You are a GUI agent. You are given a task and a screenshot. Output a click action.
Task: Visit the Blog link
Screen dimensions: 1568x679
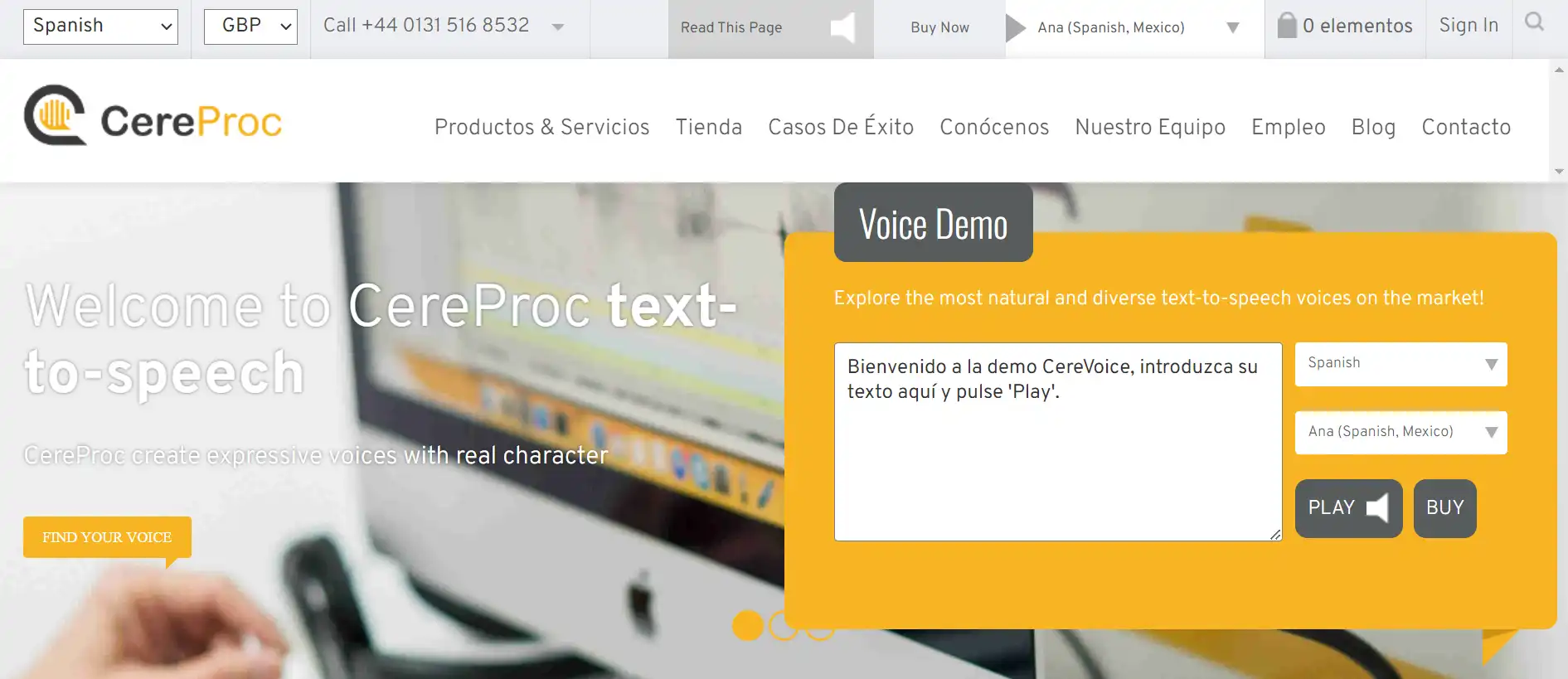(x=1374, y=127)
